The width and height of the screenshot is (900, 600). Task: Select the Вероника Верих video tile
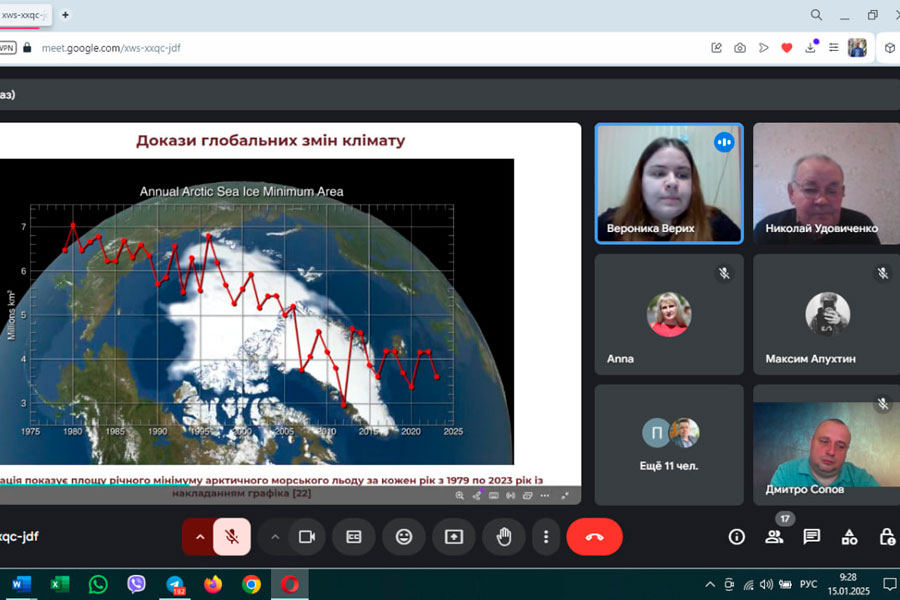[669, 184]
